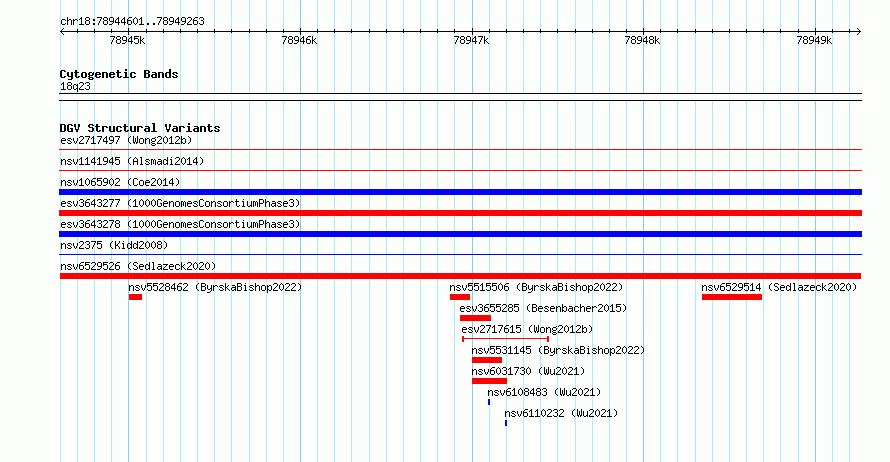Click the nsv1065902 (Coe2014) label
Image resolution: width=890 pixels, height=462 pixels.
[120, 182]
